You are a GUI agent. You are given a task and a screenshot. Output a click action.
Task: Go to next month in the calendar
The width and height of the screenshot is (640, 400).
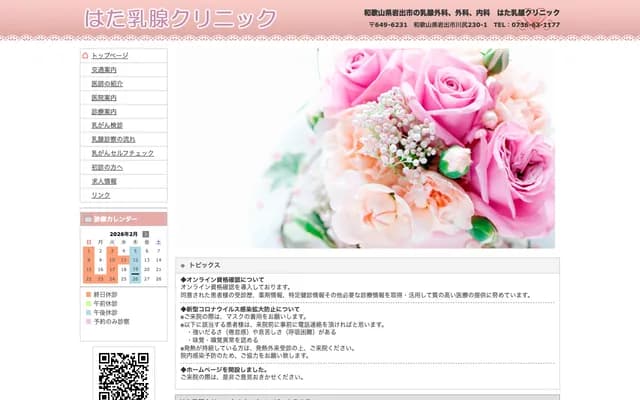(x=145, y=234)
